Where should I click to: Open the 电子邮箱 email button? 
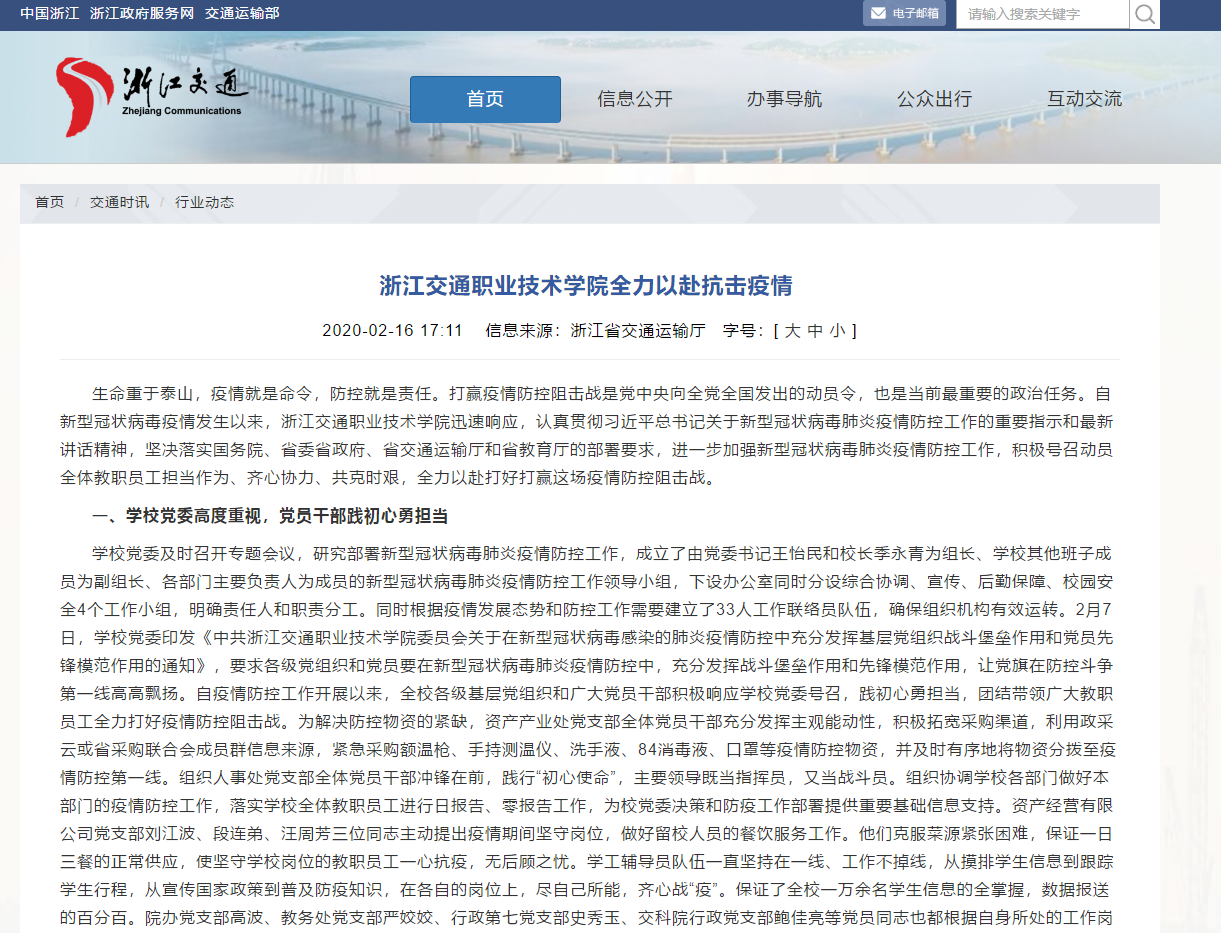coord(904,14)
